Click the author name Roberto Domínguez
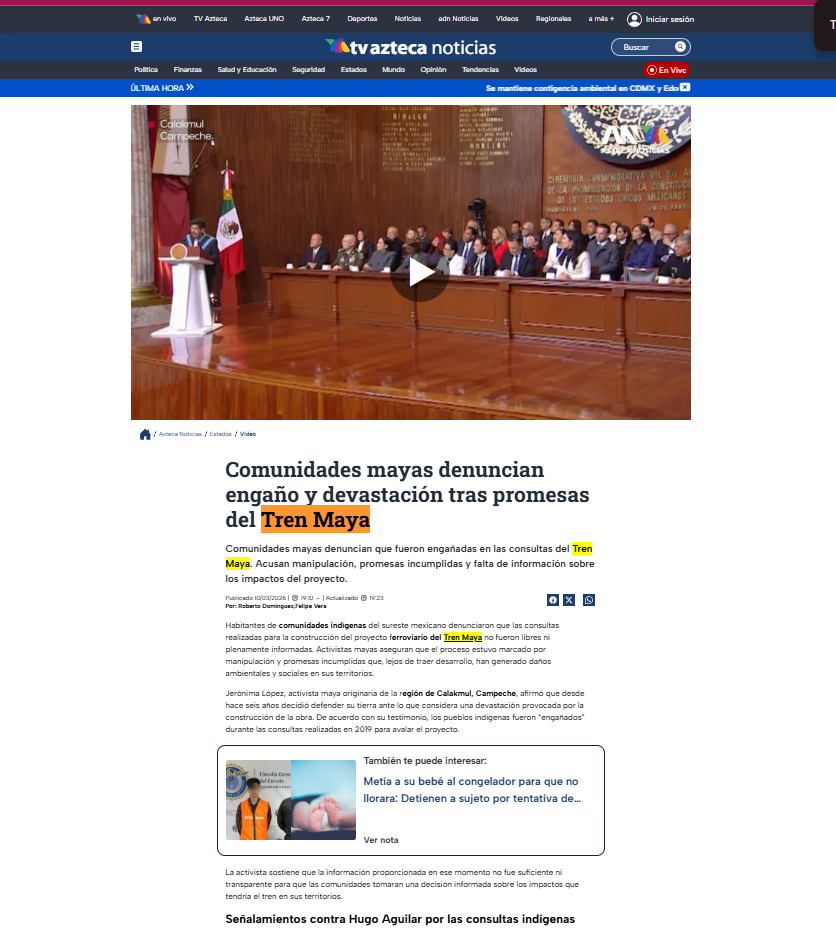Screen dimensions: 836x934 coord(266,606)
